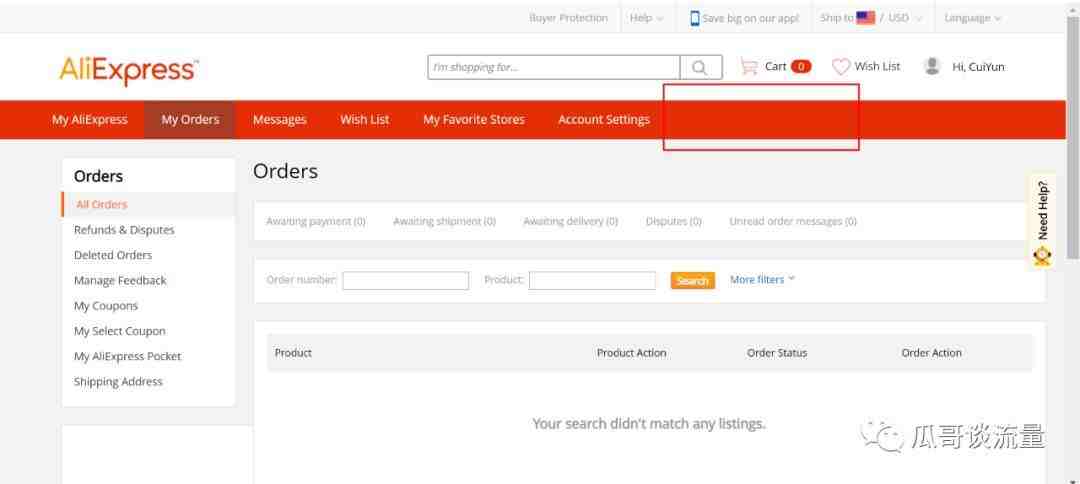
Task: Focus the Product input field
Action: pyautogui.click(x=592, y=280)
